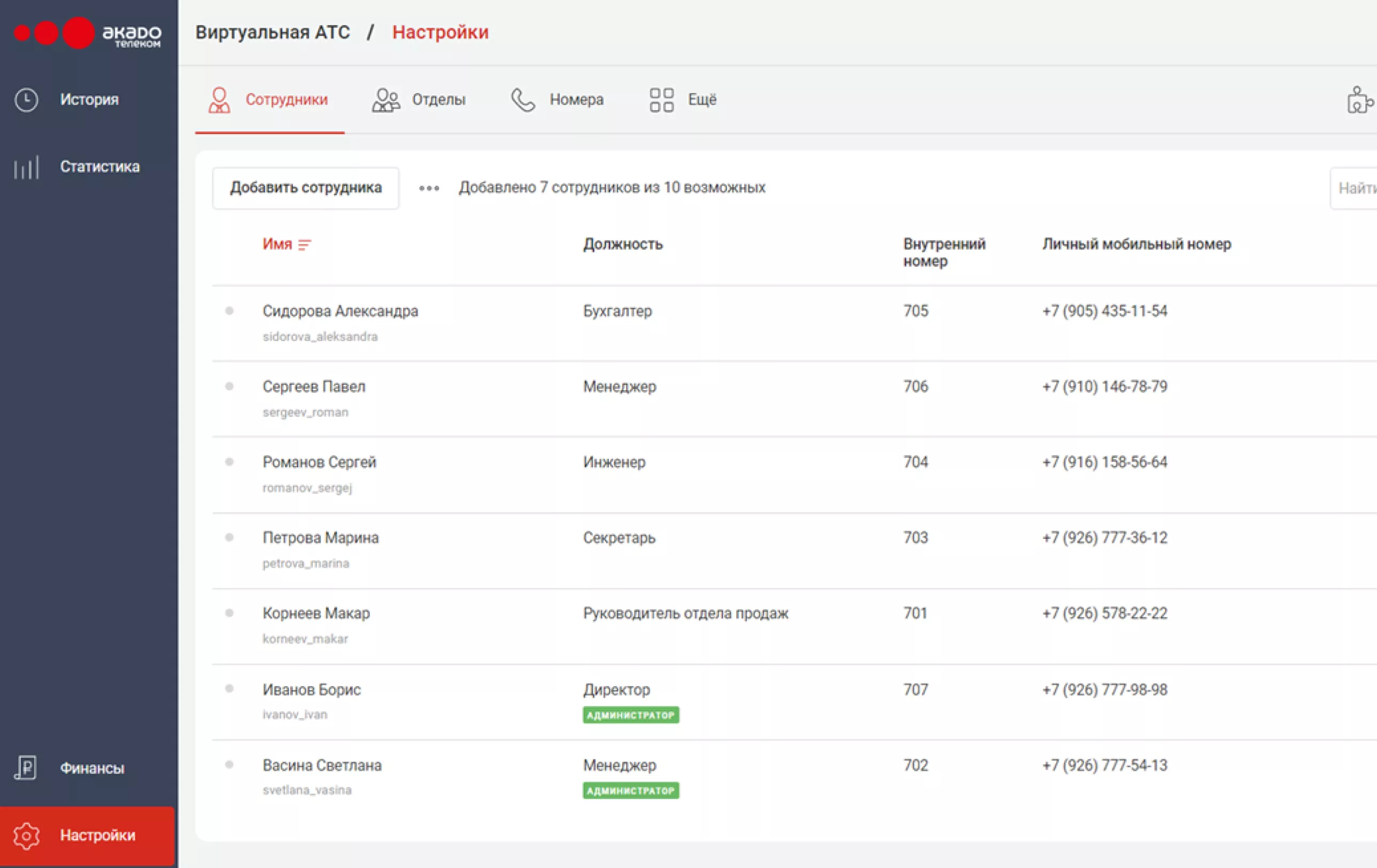
Task: Click login svetlana_vasina
Action: [307, 789]
